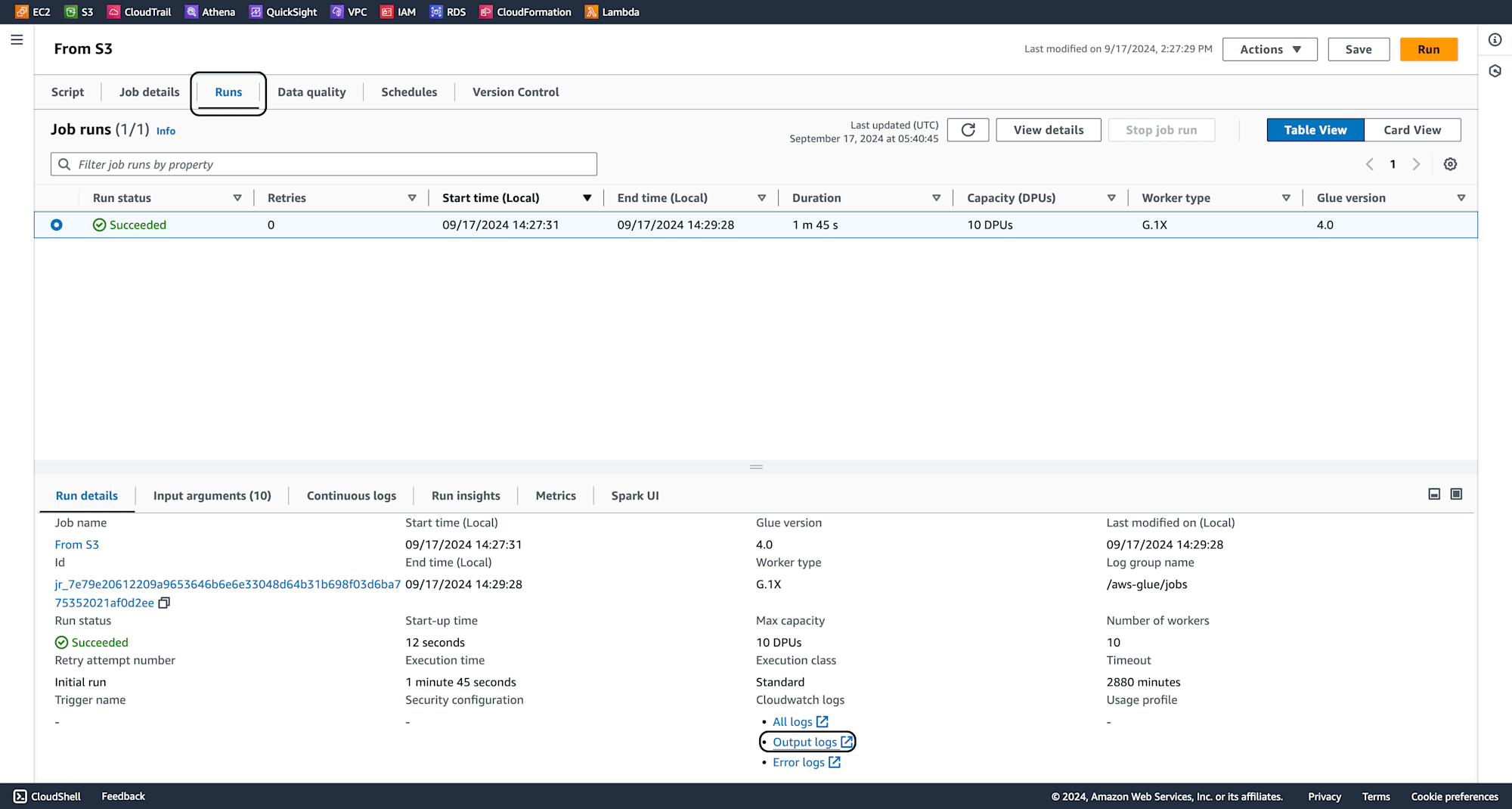
Task: Open the QuickSight shortcut icon
Action: coord(256,12)
